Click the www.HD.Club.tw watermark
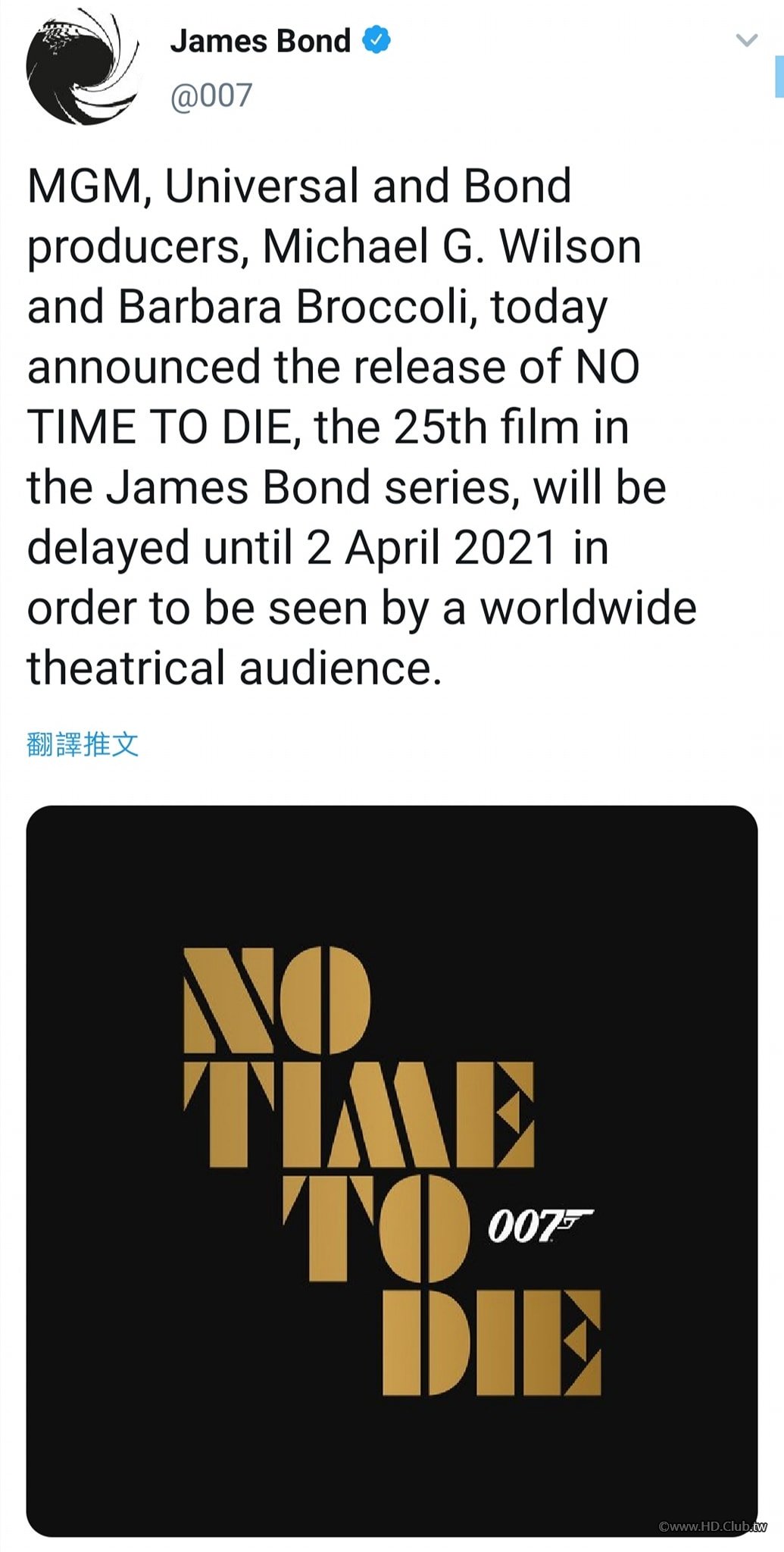Image resolution: width=784 pixels, height=1552 pixels. pos(713,1525)
